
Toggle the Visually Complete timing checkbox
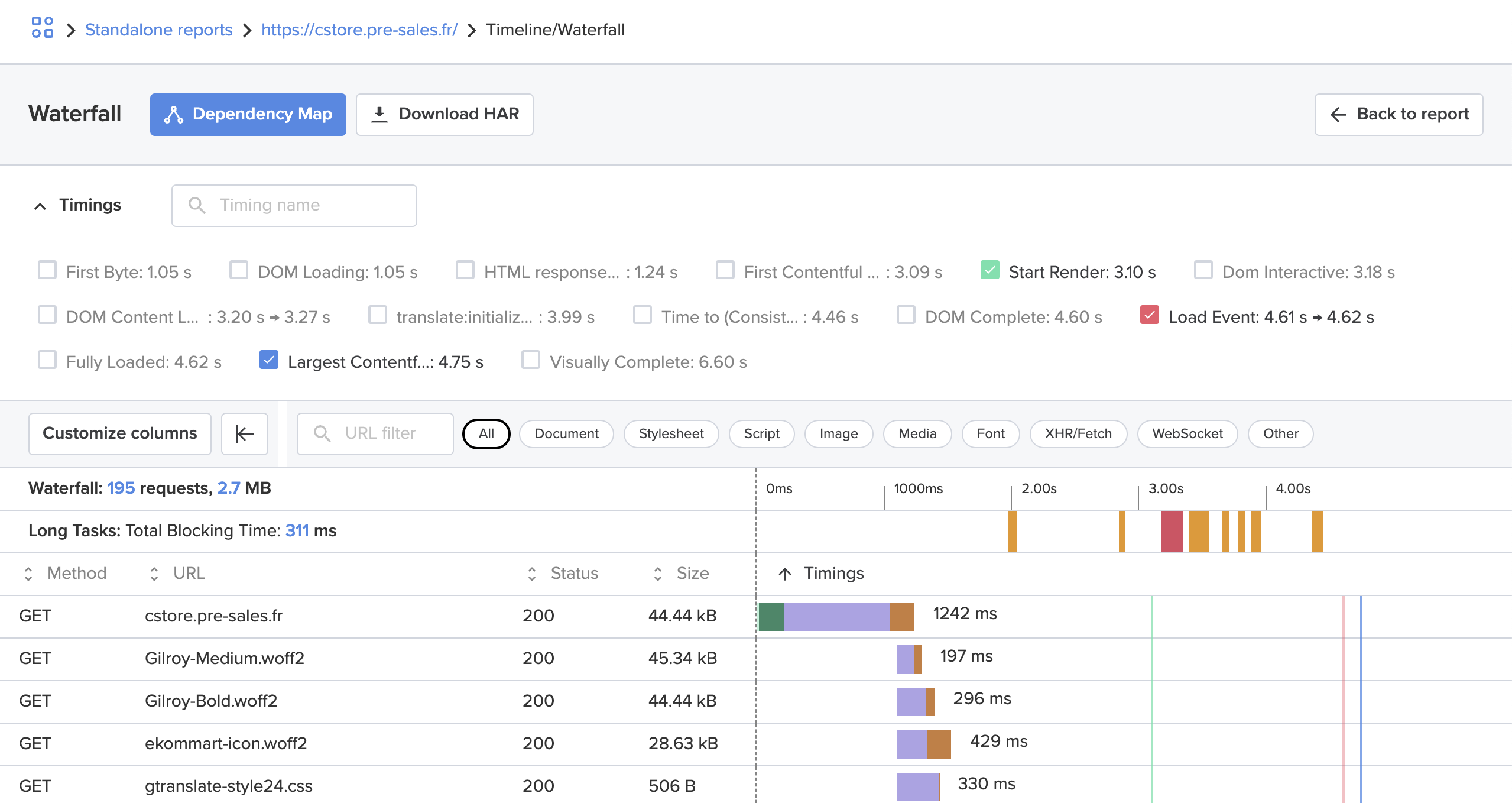(x=531, y=360)
